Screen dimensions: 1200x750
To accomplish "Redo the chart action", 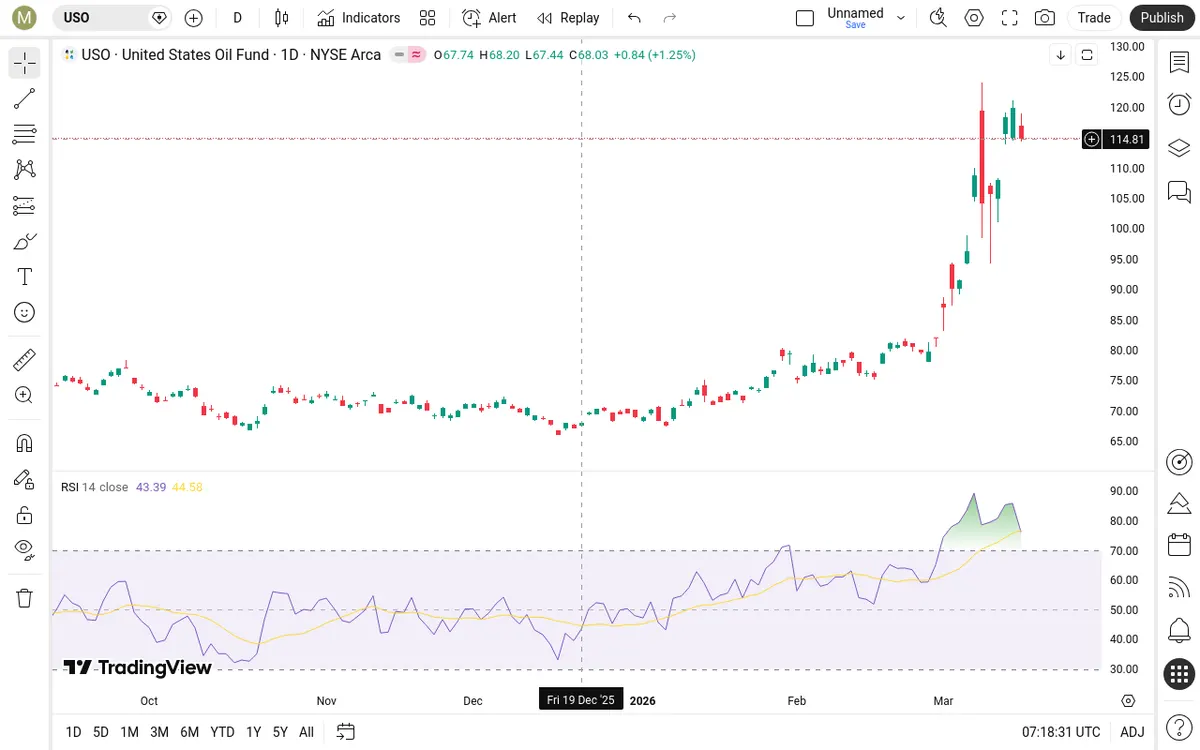I will (x=670, y=18).
